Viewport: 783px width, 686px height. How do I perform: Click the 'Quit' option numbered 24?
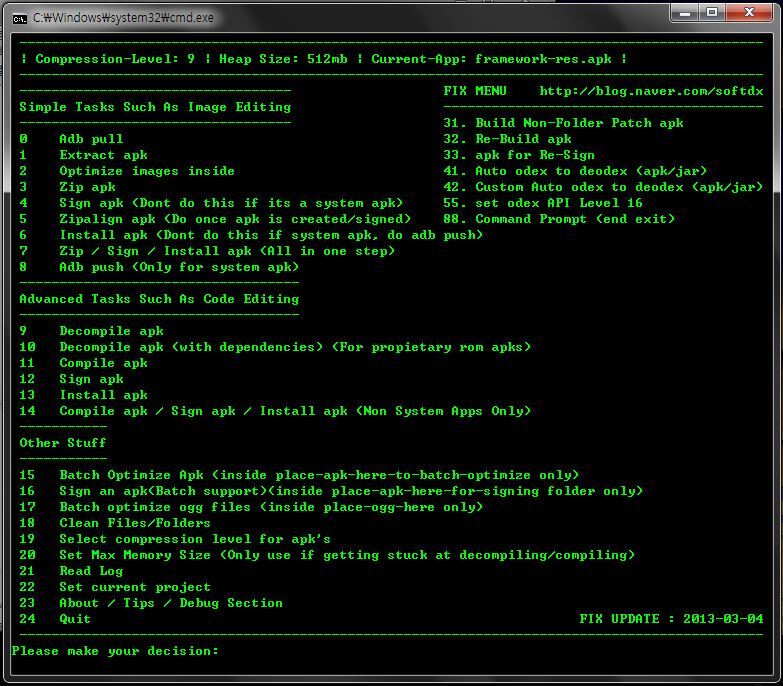tap(75, 619)
